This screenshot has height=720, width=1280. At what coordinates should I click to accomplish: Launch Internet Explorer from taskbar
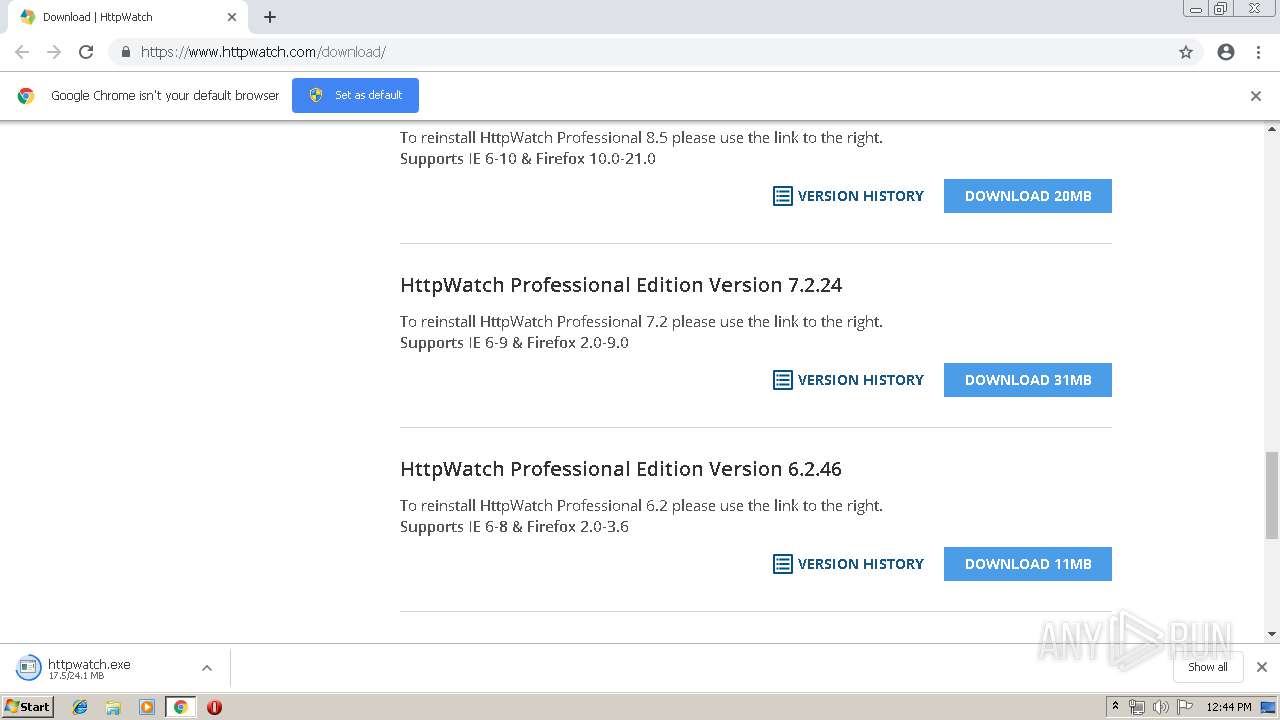80,707
